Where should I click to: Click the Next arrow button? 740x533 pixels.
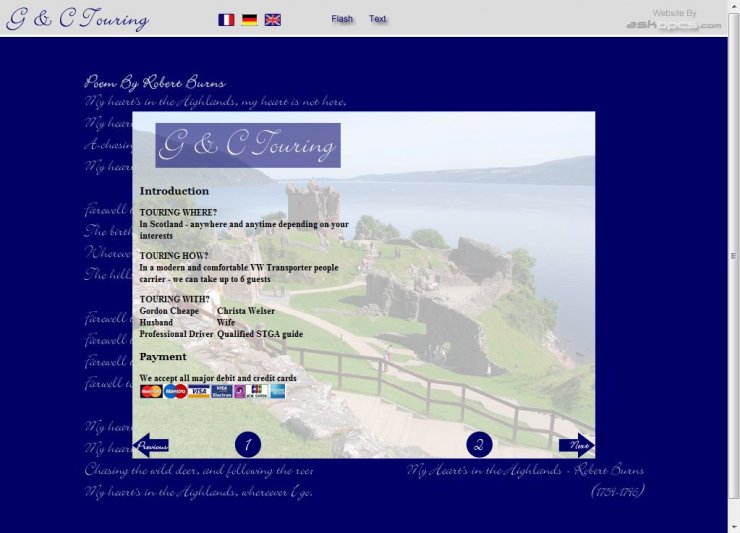[x=576, y=445]
